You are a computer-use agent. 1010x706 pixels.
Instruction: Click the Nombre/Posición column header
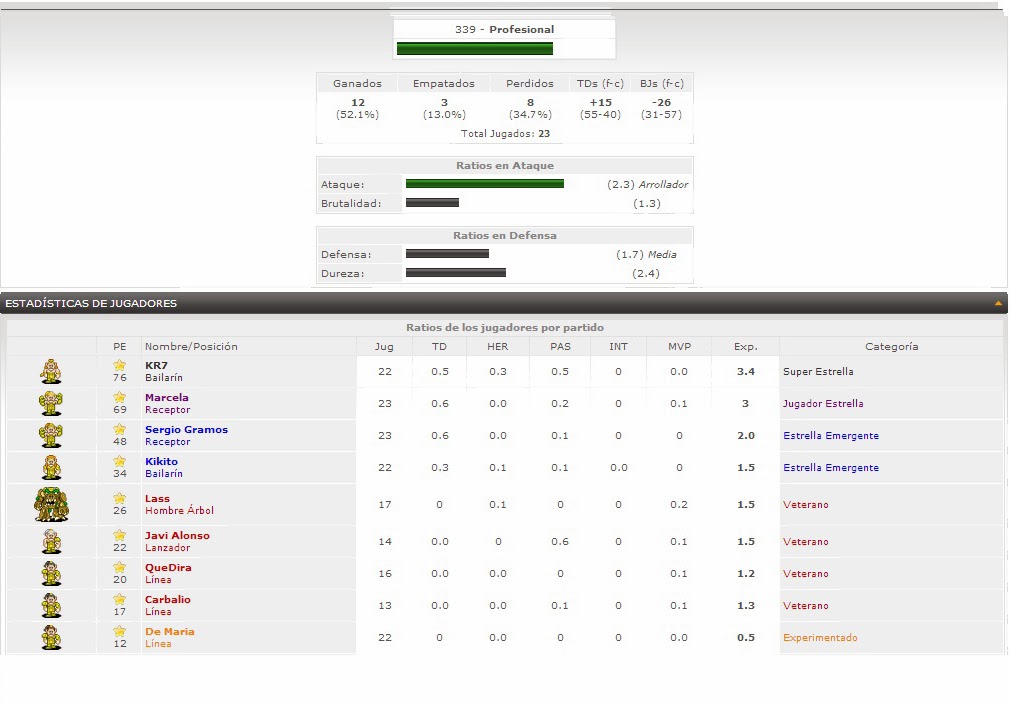click(x=191, y=347)
